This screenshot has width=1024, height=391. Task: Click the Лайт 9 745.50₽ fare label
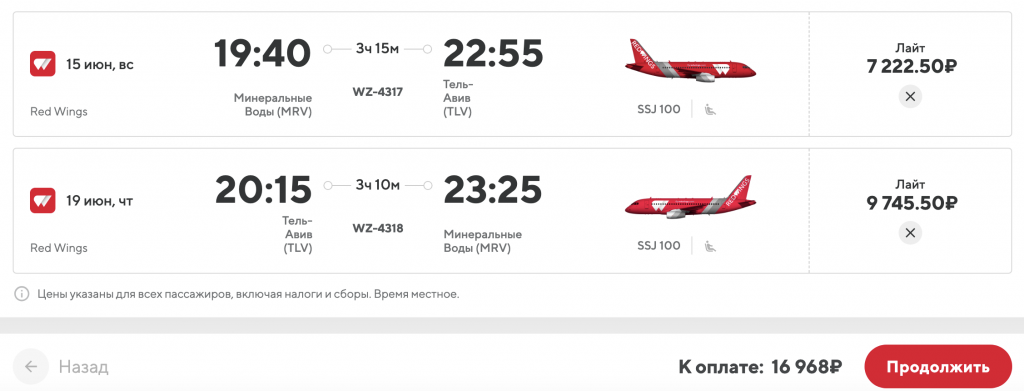click(912, 196)
